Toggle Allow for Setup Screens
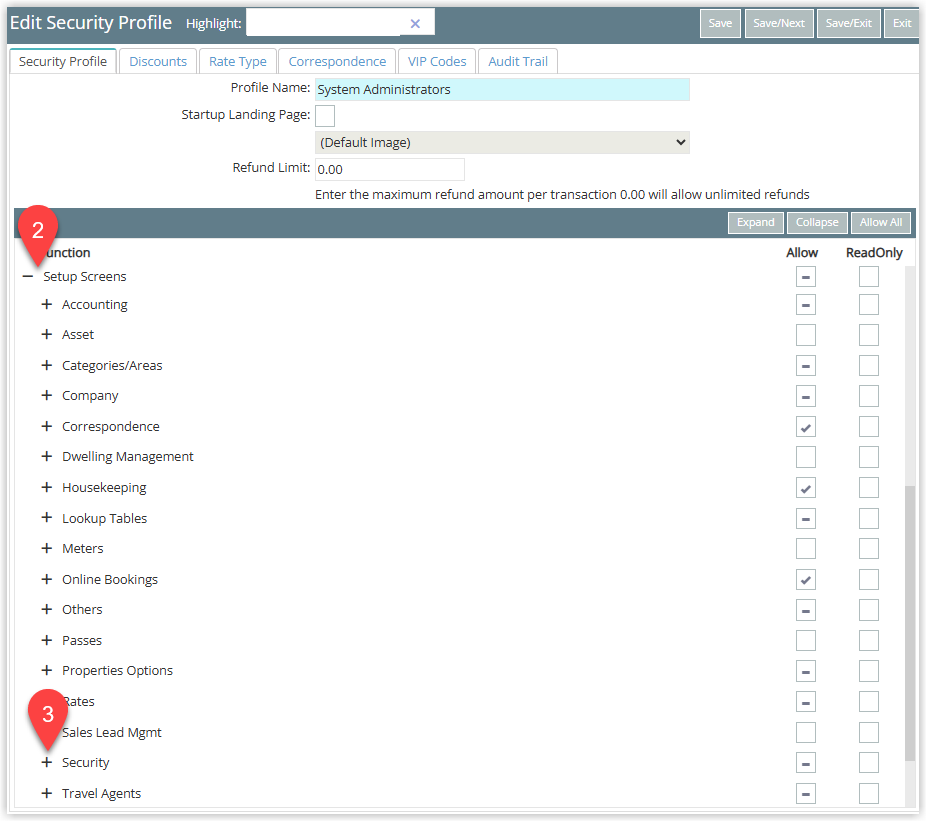Screen dimensions: 927x822 [805, 277]
